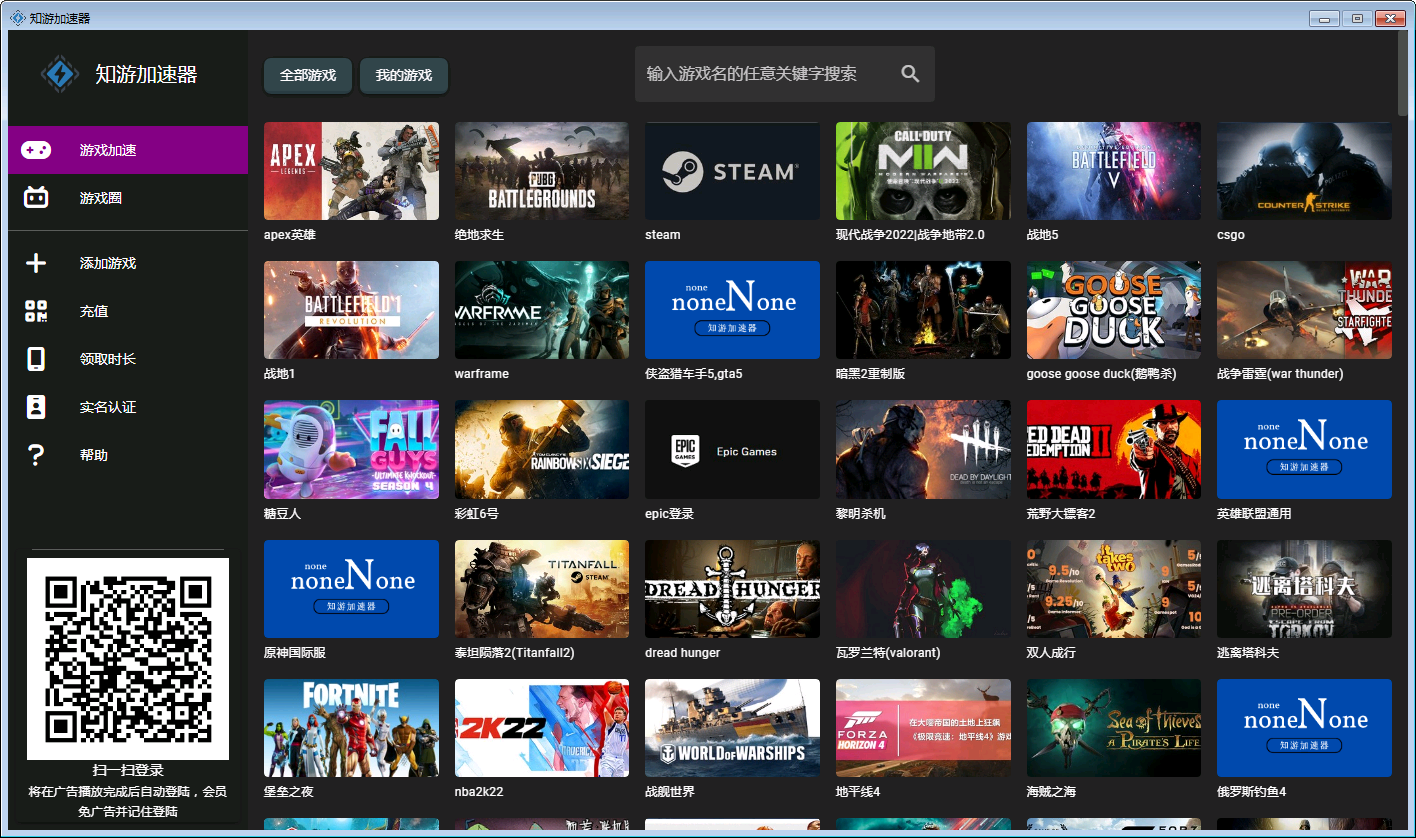Click the gamepad icon beside 游戏加速

[37, 150]
